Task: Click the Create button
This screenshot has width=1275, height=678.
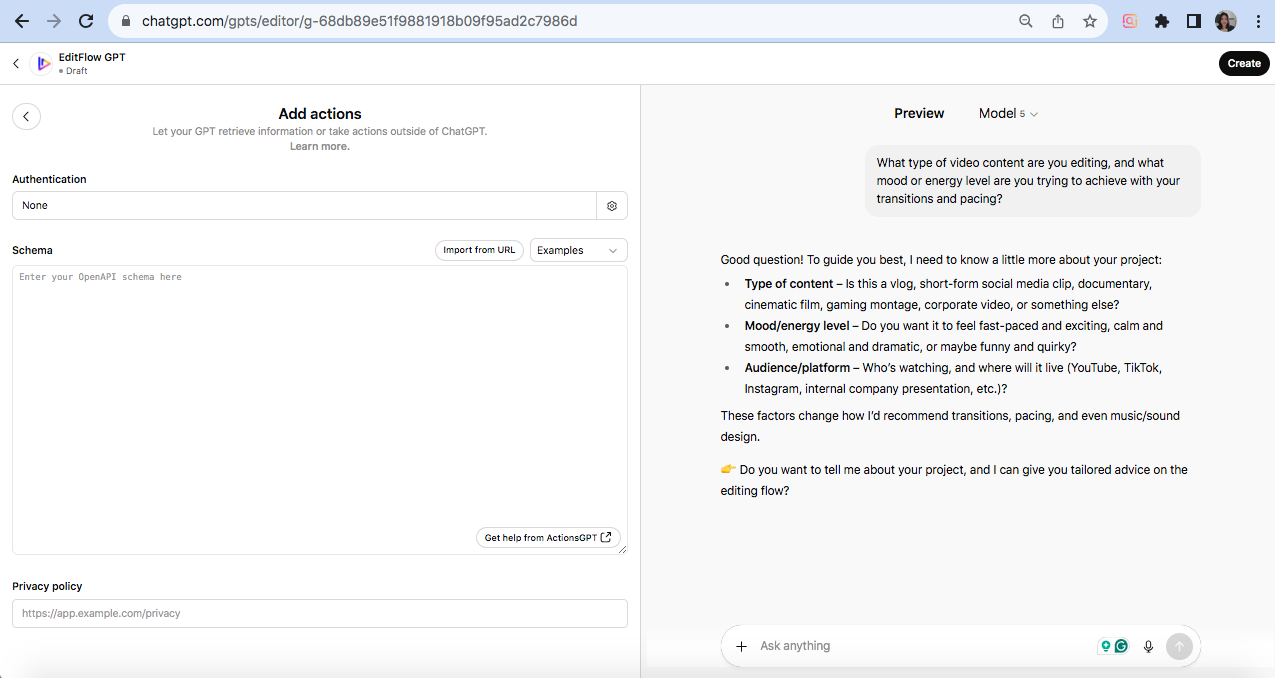Action: tap(1244, 63)
